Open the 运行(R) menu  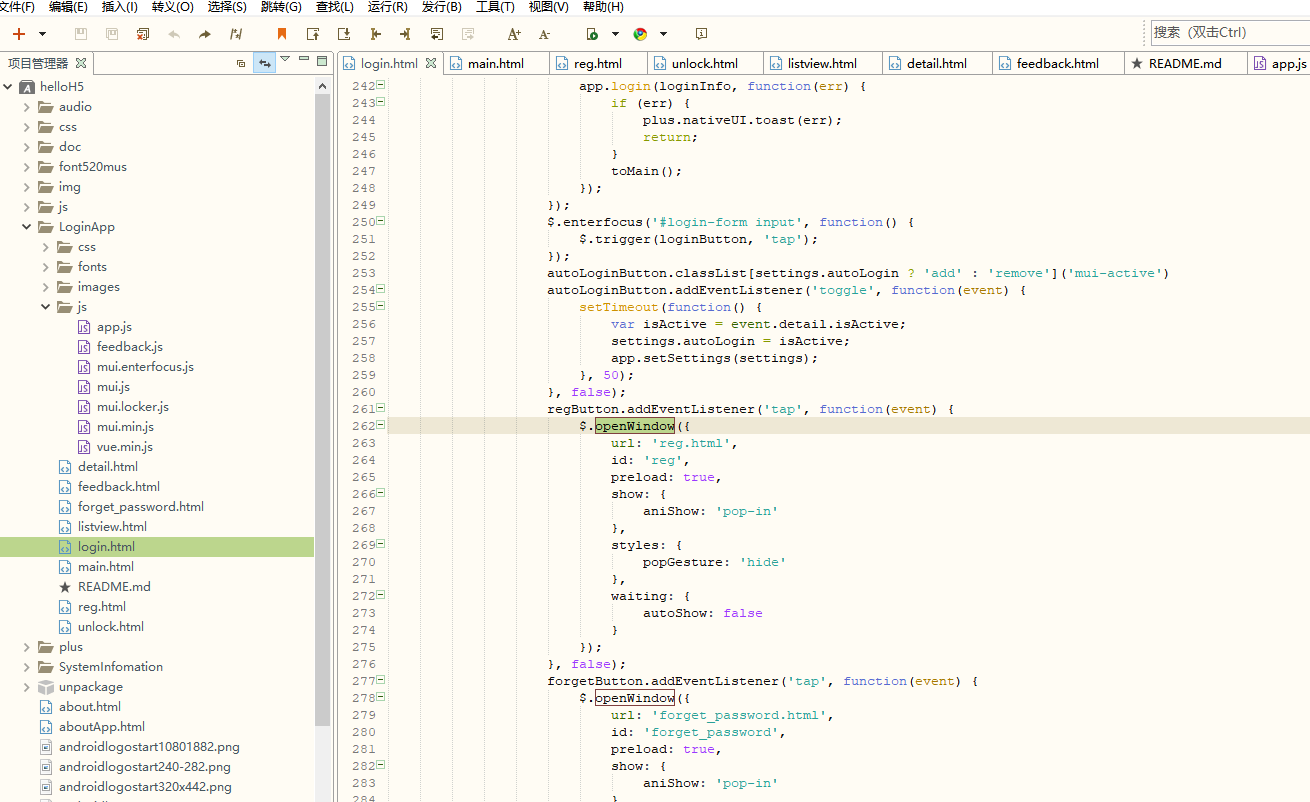click(388, 7)
